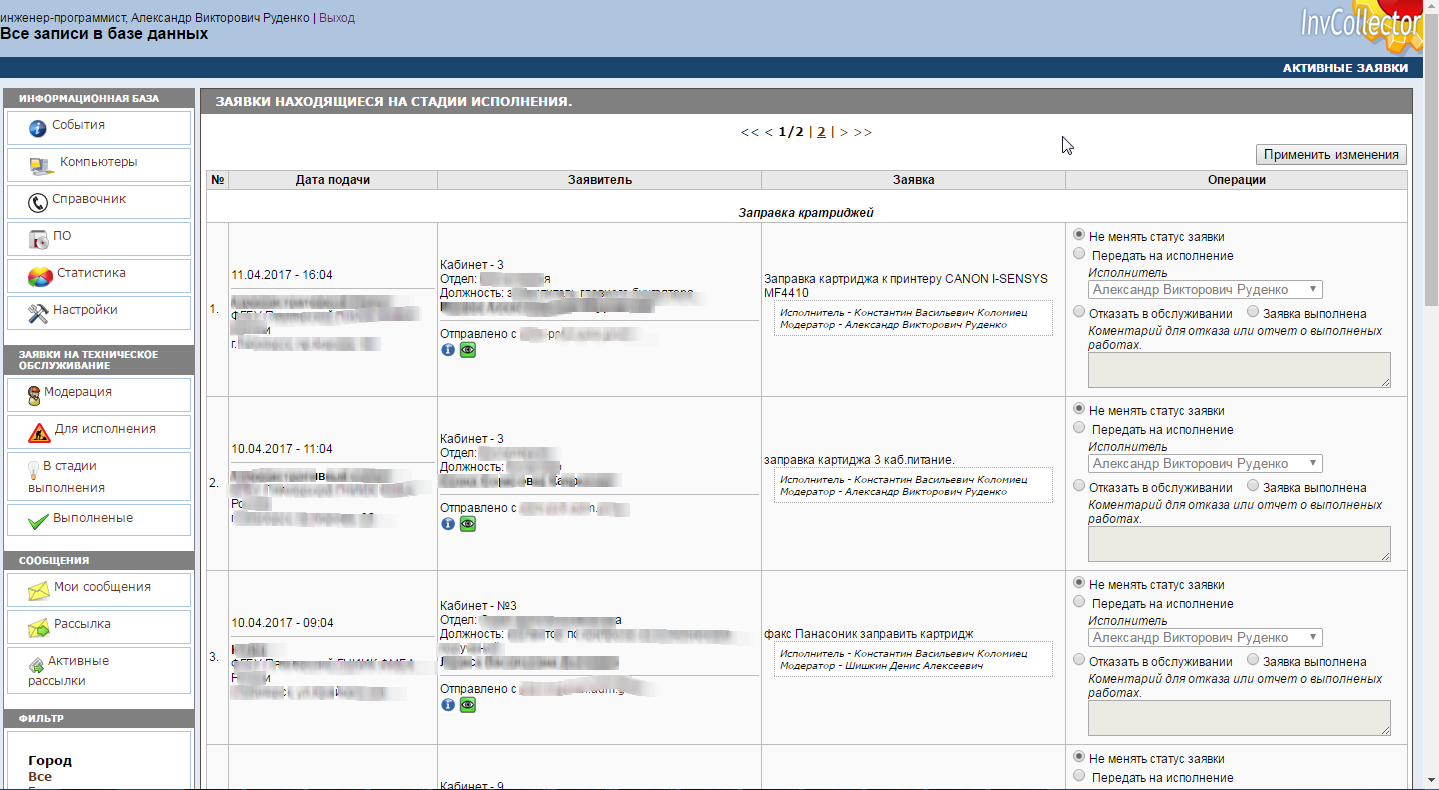Select 'Передать на исполнение' for request 1
This screenshot has height=790, width=1439.
[x=1079, y=254]
